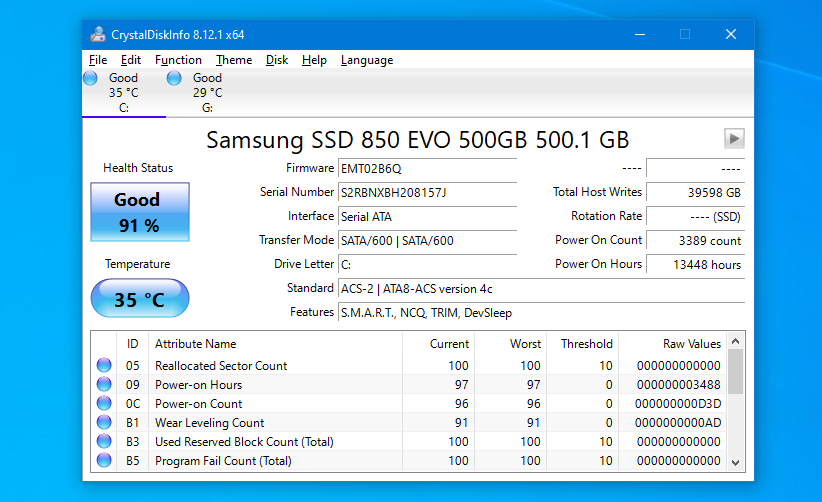Screen dimensions: 822x502
Task: Minimize the CrystalDiskInfo window
Action: tap(640, 35)
